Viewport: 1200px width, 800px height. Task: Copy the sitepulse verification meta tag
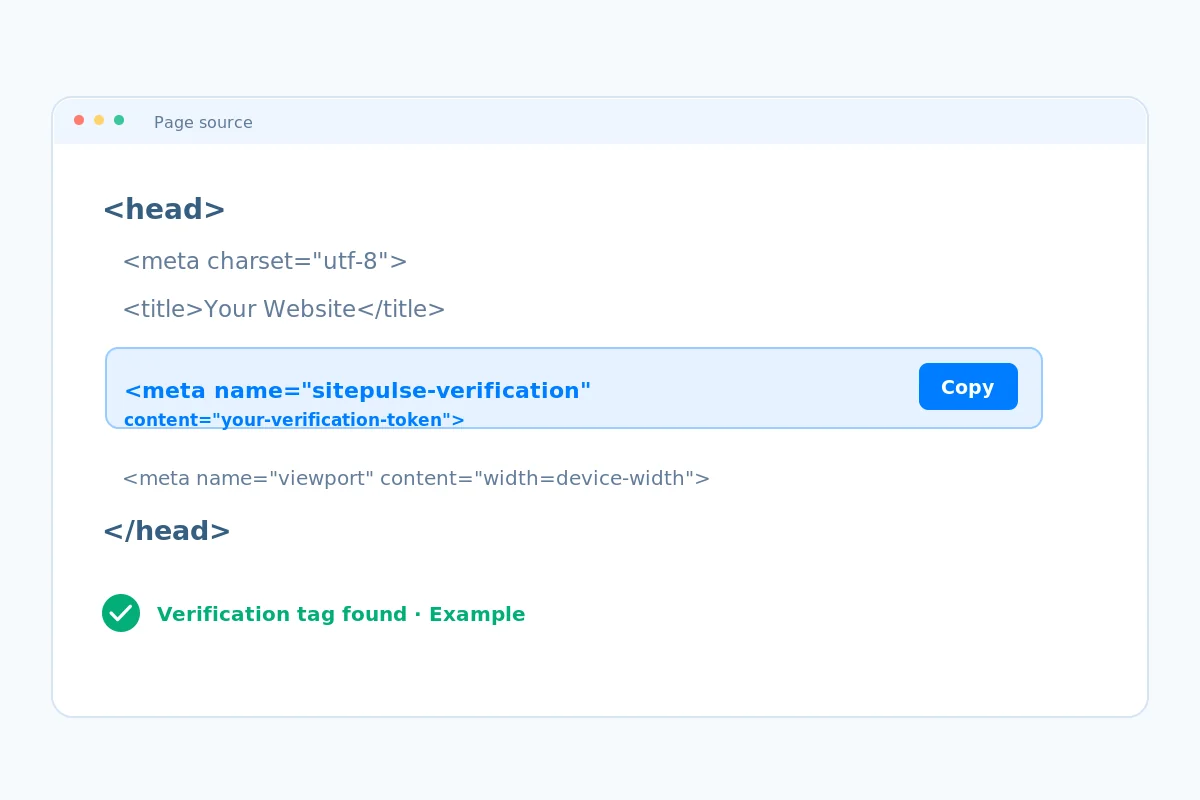click(968, 387)
